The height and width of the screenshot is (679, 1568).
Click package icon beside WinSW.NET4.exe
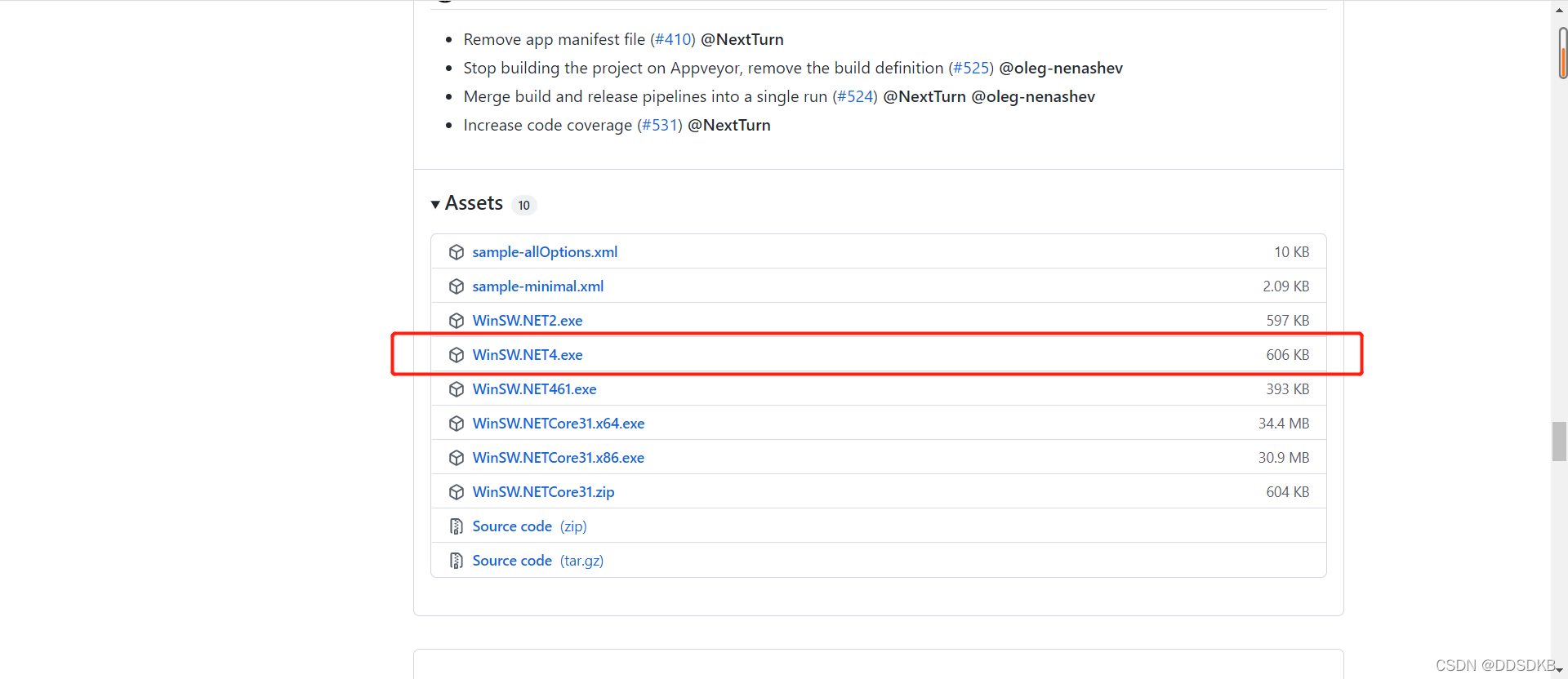[457, 355]
